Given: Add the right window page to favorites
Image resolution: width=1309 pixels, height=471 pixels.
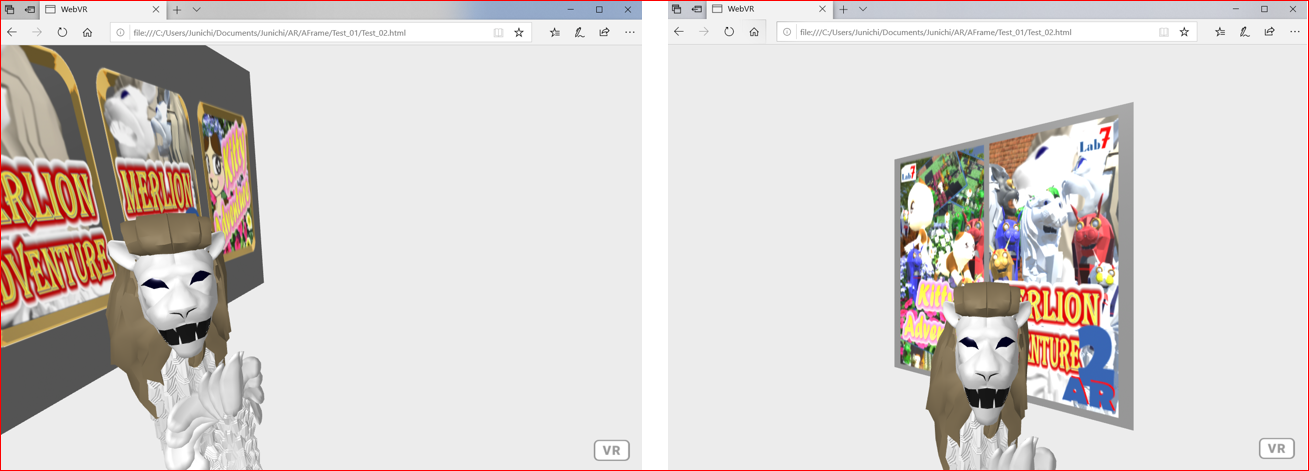Looking at the screenshot, I should click(x=1185, y=32).
